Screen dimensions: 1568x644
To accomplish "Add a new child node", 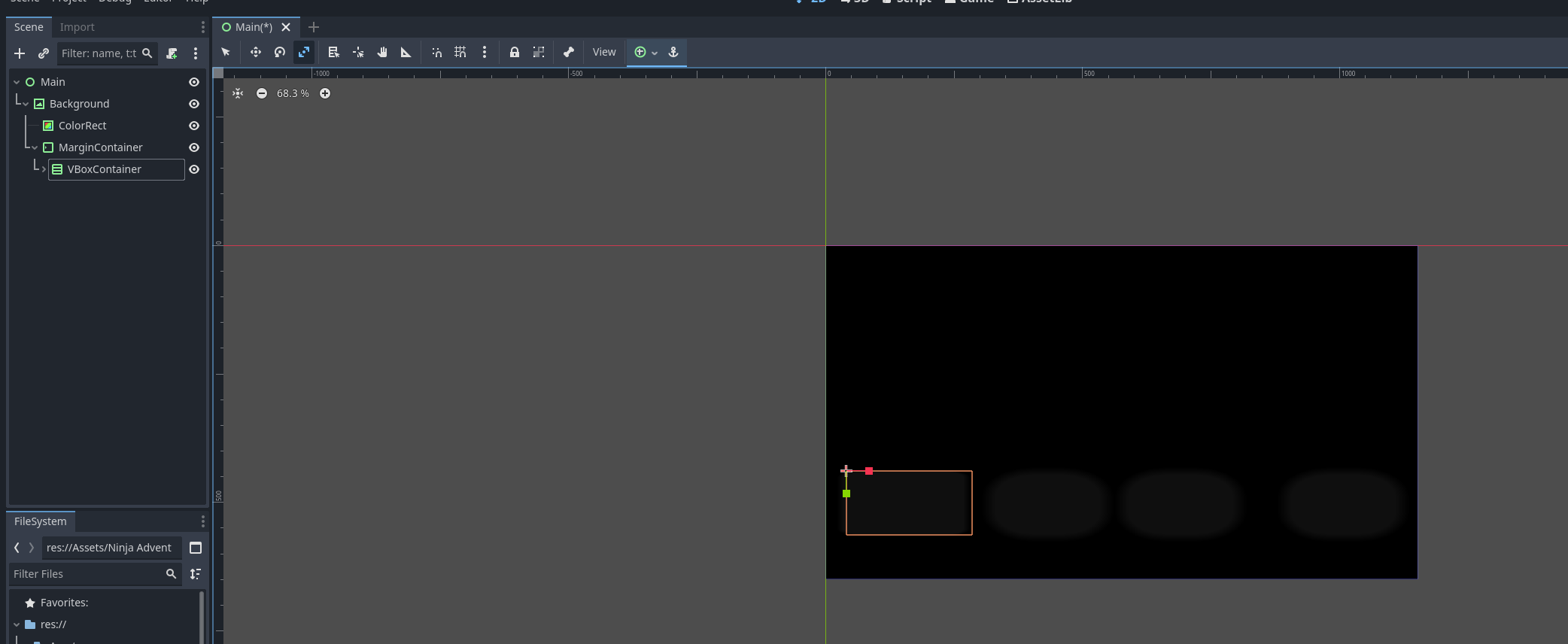I will point(20,53).
